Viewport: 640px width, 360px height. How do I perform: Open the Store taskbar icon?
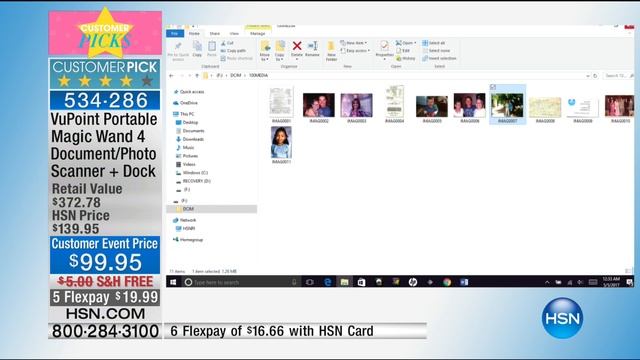coord(362,282)
